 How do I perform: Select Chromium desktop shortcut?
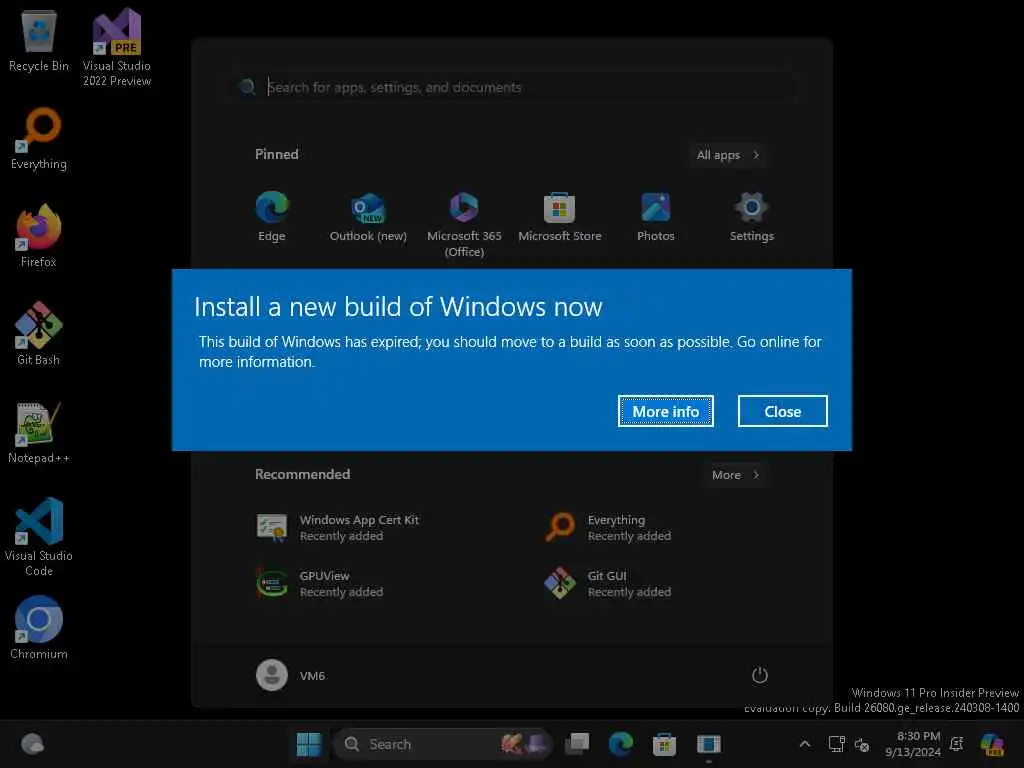39,628
